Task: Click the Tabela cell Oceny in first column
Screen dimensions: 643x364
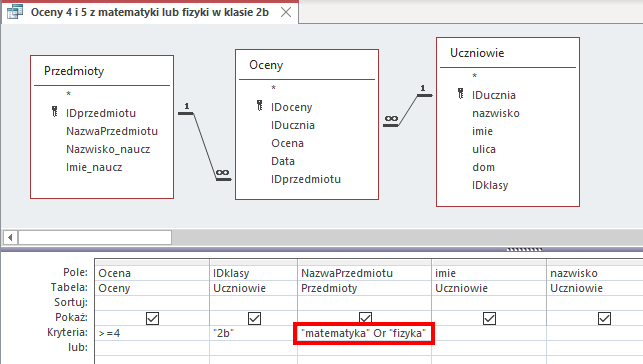Action: click(x=152, y=288)
